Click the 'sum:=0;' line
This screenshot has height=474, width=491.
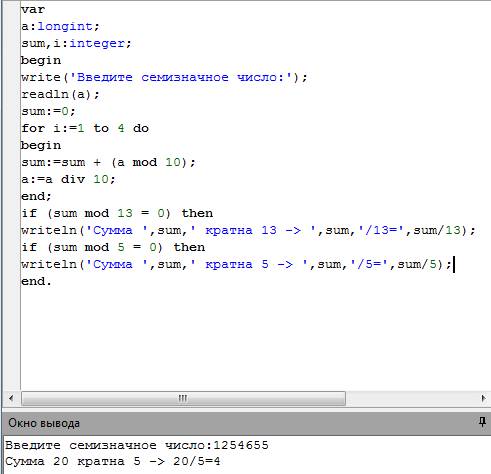tap(48, 111)
